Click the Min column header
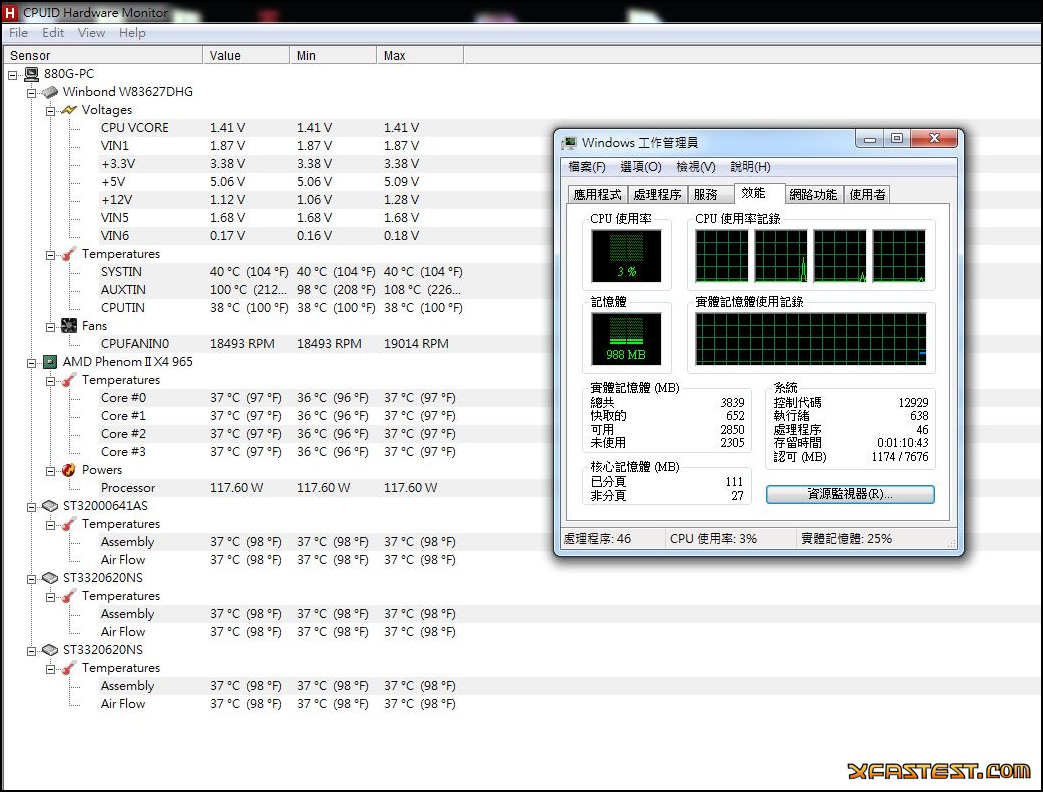This screenshot has height=792, width=1043. tap(333, 55)
